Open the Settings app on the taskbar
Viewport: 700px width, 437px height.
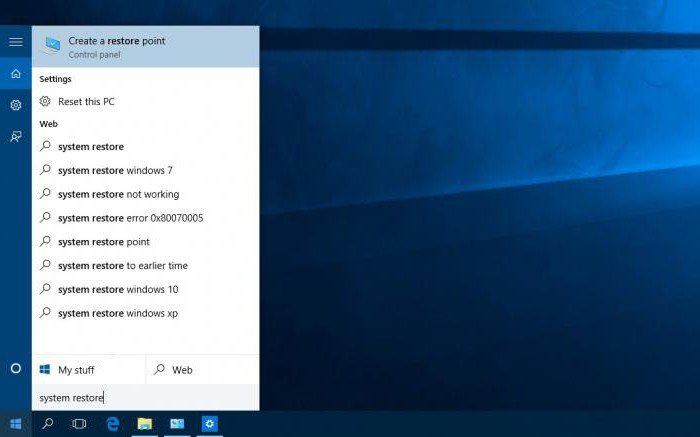(209, 424)
